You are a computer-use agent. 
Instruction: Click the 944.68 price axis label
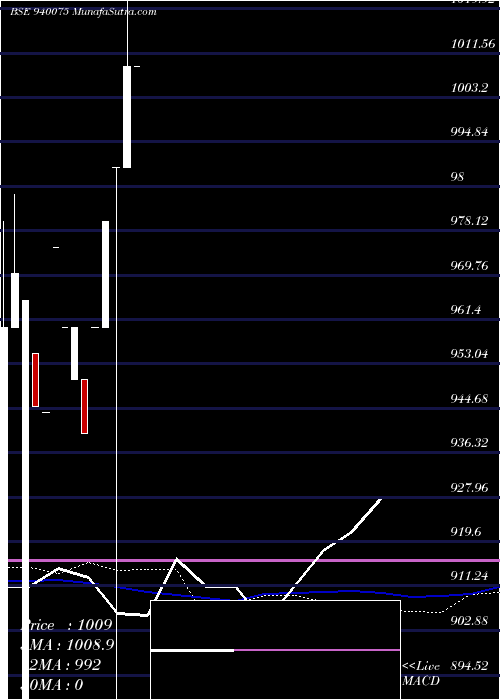(x=470, y=398)
